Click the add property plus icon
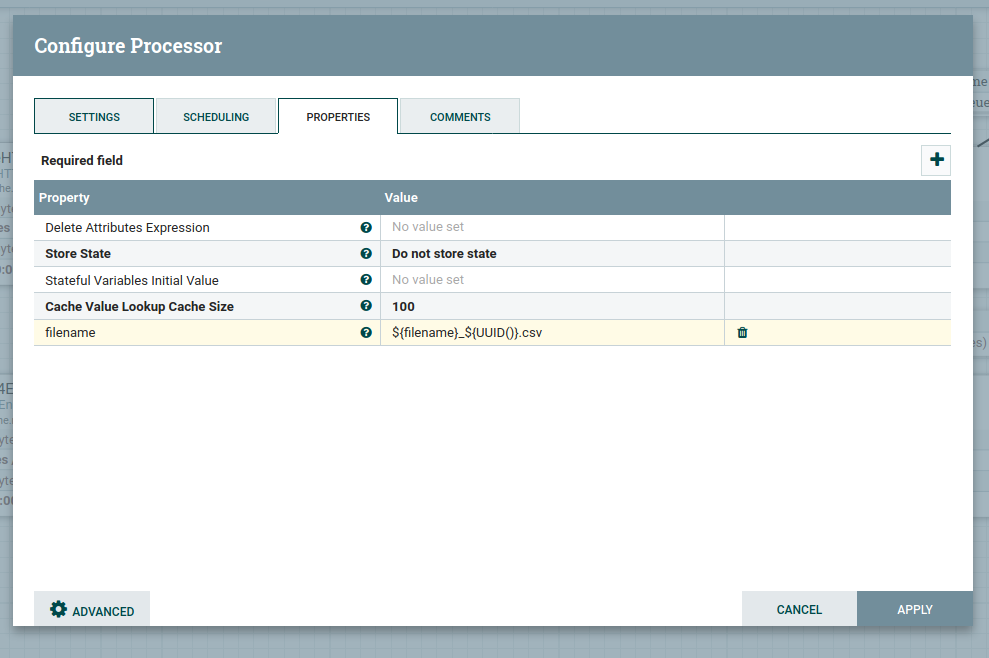 (936, 160)
